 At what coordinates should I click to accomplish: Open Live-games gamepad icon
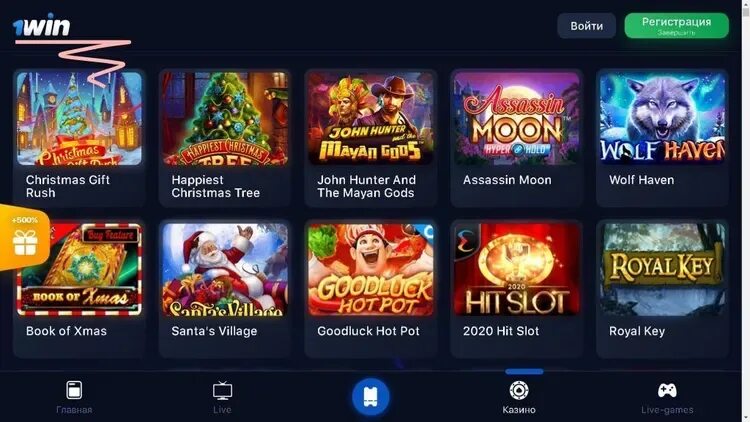667,390
